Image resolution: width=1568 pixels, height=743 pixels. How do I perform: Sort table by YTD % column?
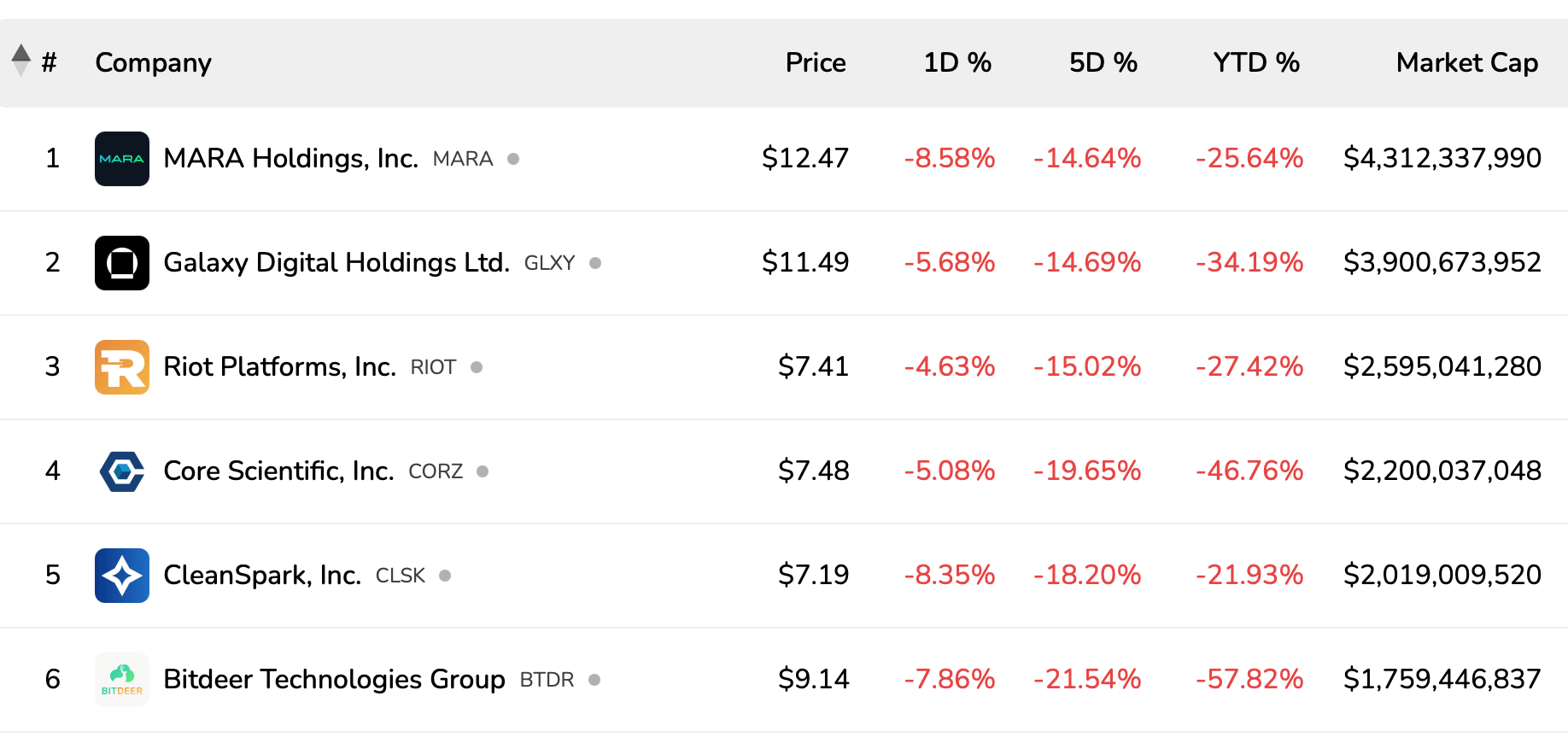click(1255, 62)
